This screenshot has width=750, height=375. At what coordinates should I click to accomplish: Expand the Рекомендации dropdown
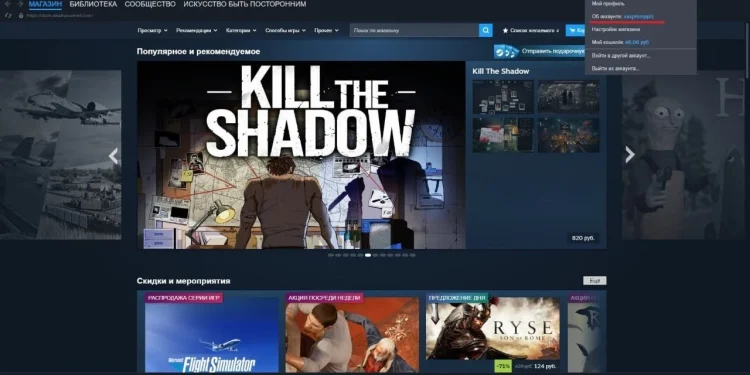(x=197, y=30)
